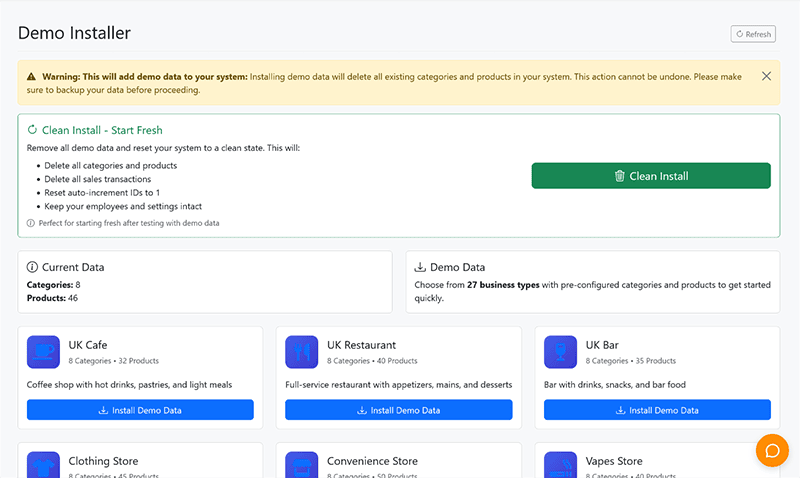Click the UK Bar wine glass icon
The height and width of the screenshot is (478, 800).
560,352
